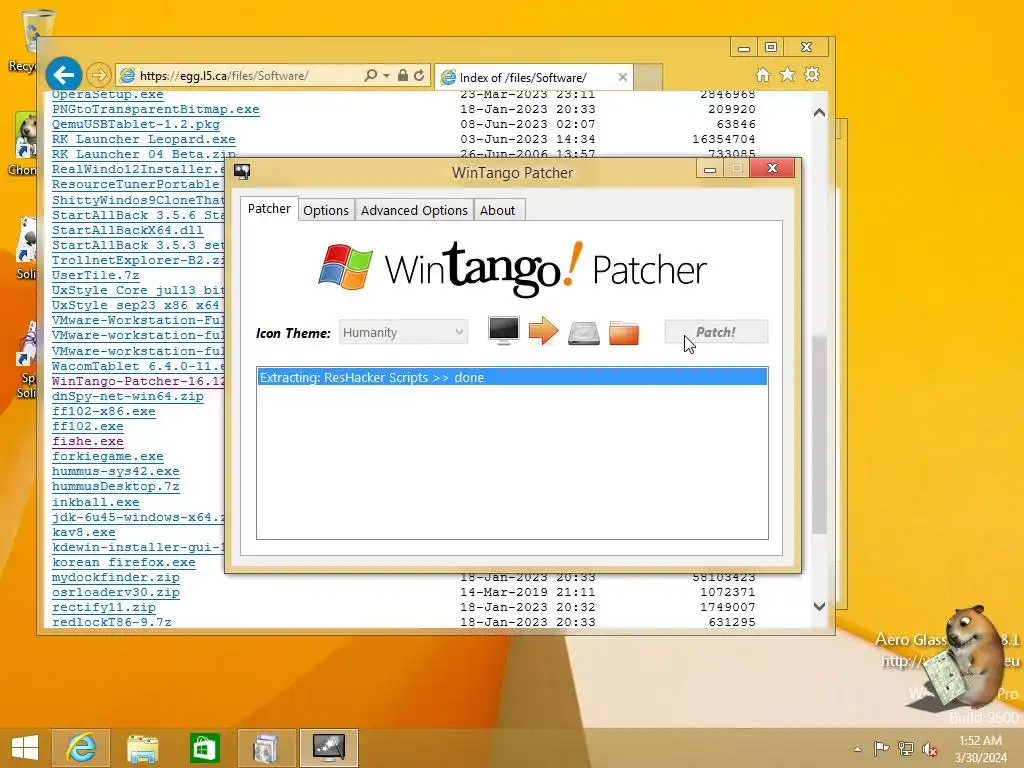This screenshot has width=1024, height=768.
Task: Click the search magnifier in address bar
Action: pyautogui.click(x=370, y=76)
